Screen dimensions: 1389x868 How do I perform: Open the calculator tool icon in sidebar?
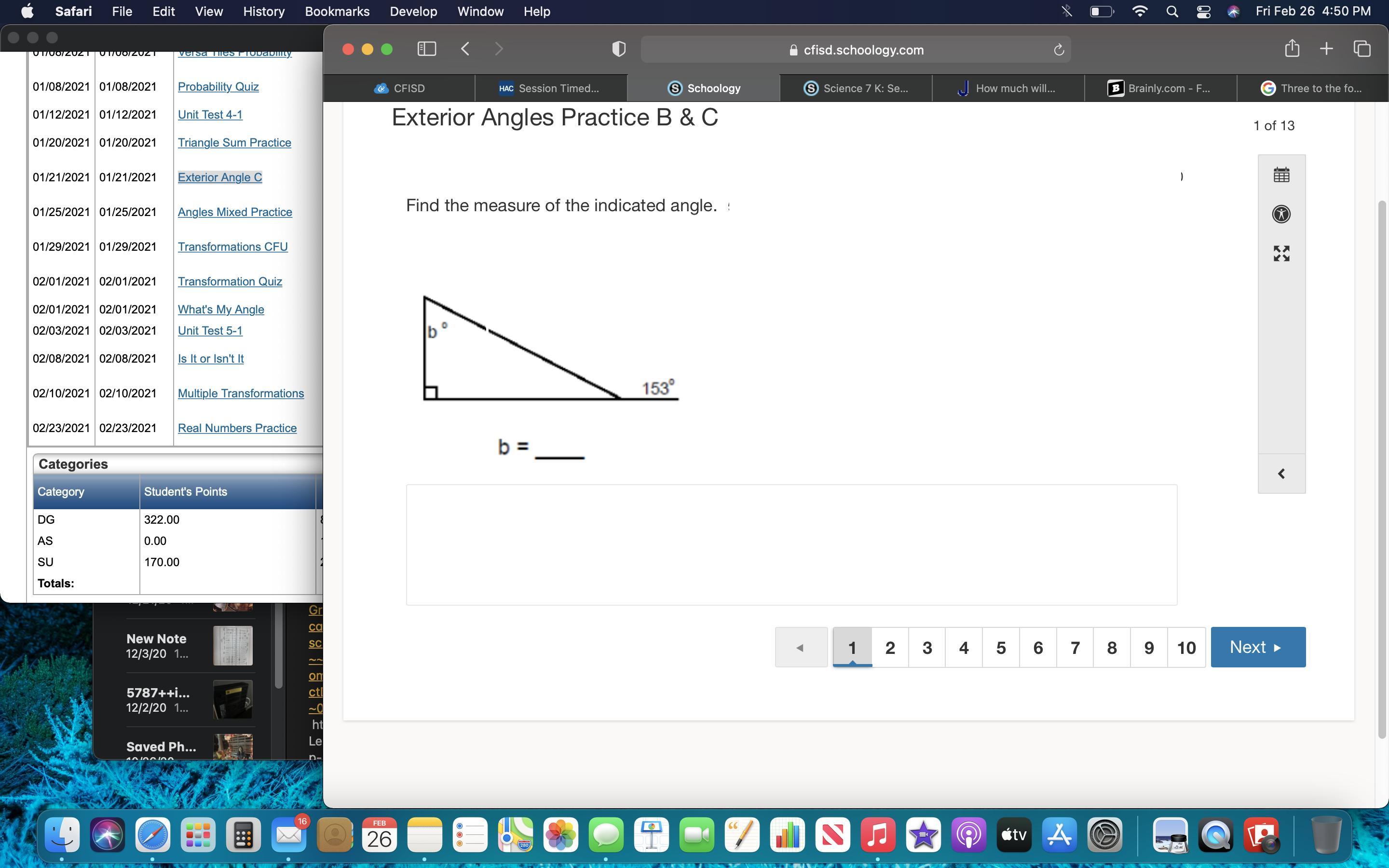point(1281,175)
